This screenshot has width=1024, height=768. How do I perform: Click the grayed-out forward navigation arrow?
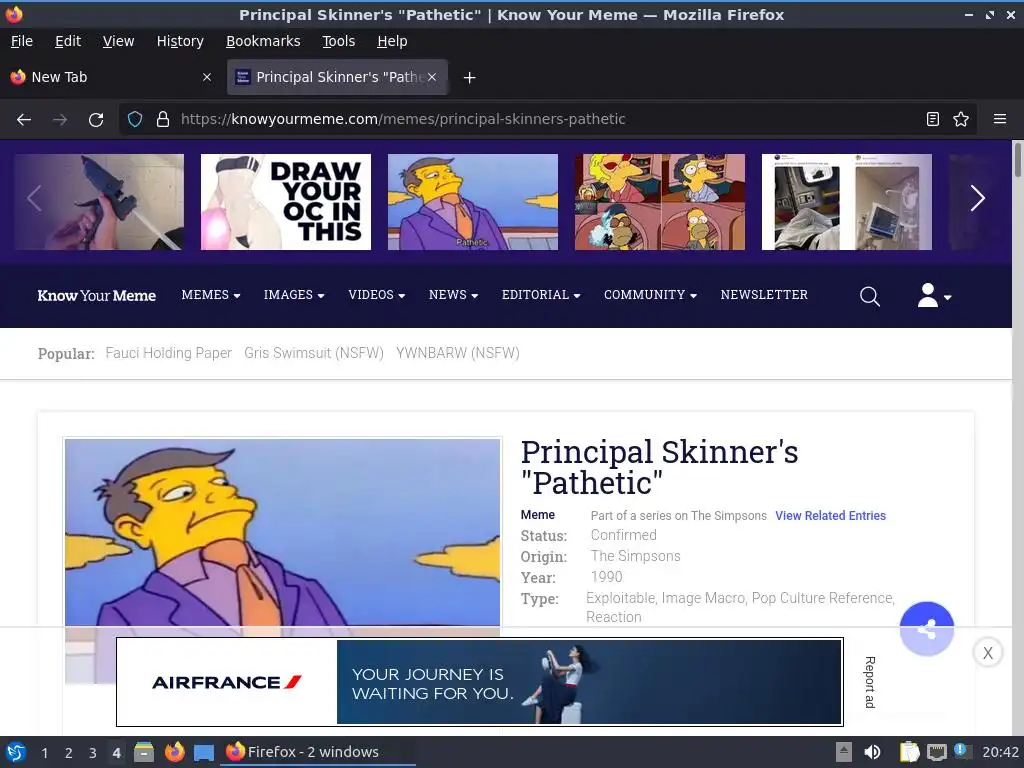click(60, 120)
